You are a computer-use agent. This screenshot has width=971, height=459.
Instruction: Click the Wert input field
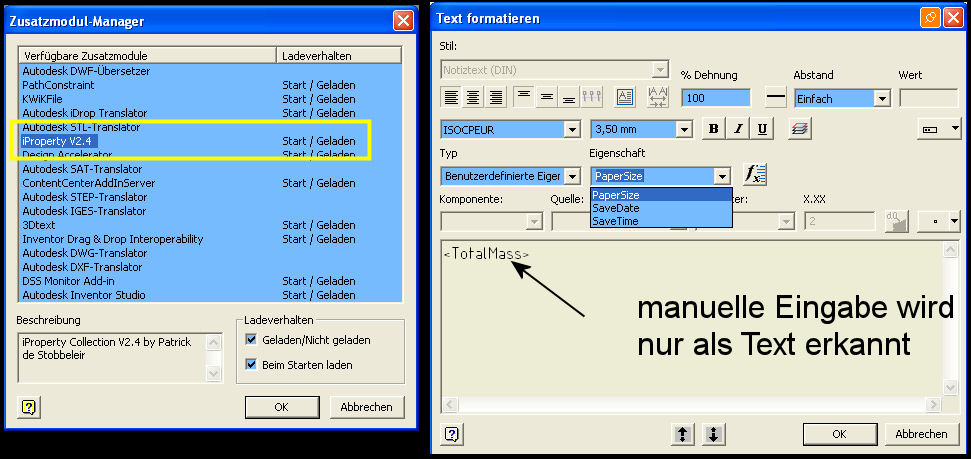point(928,98)
